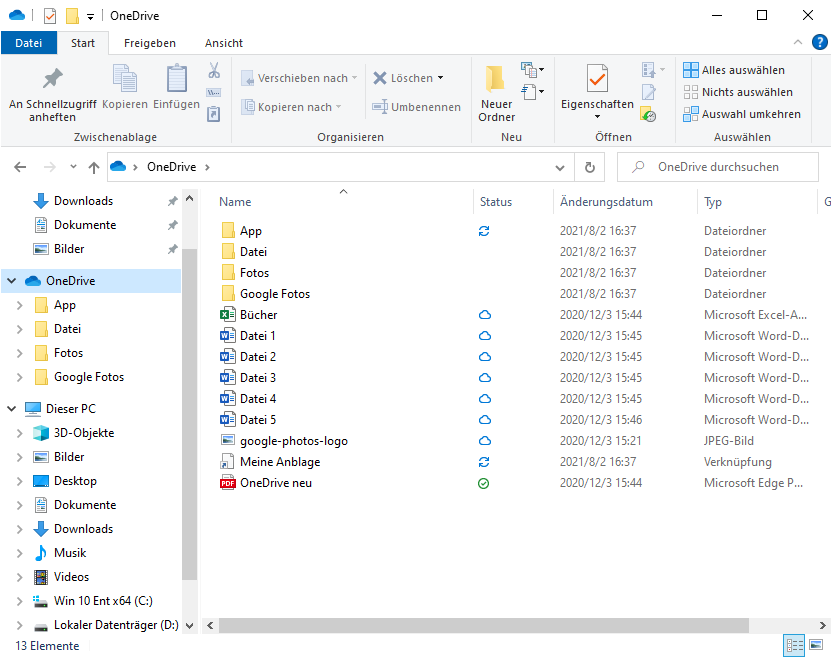Switch to details view toggle
This screenshot has height=658, width=832.
pyautogui.click(x=795, y=646)
